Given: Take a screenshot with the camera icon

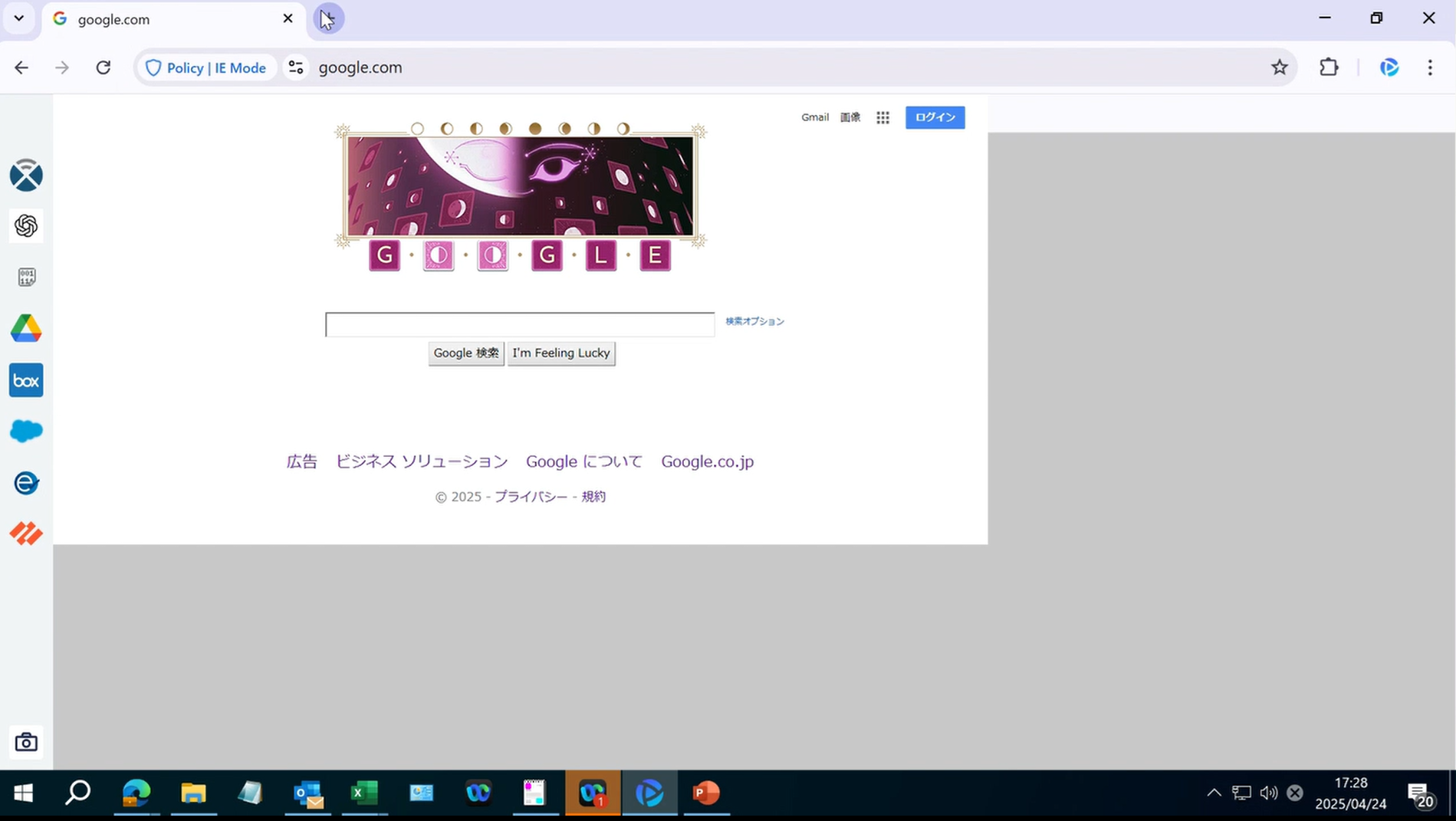Looking at the screenshot, I should click(x=26, y=742).
